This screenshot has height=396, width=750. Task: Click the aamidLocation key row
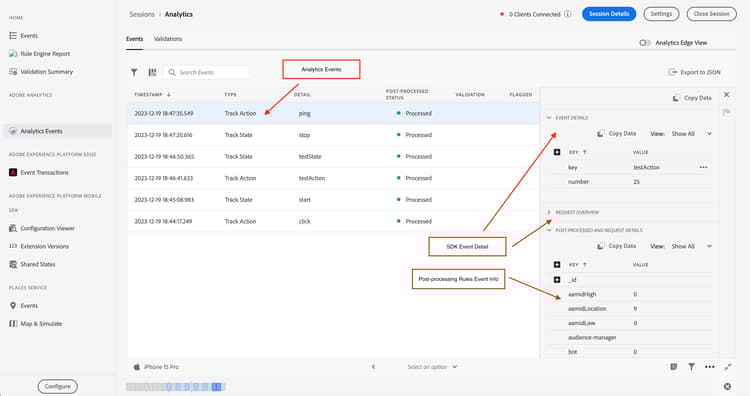pos(630,309)
